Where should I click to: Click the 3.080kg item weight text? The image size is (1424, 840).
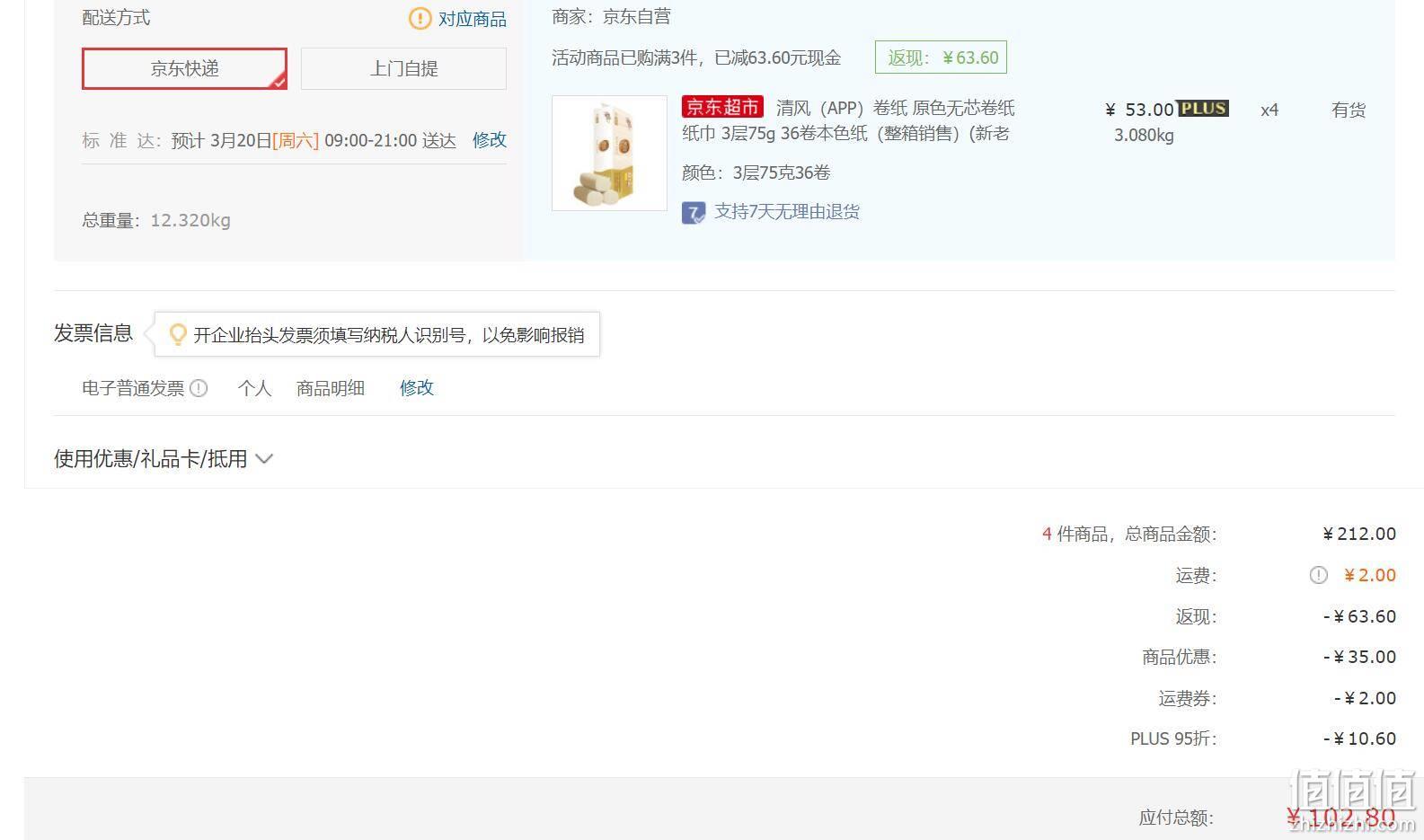click(x=1144, y=136)
